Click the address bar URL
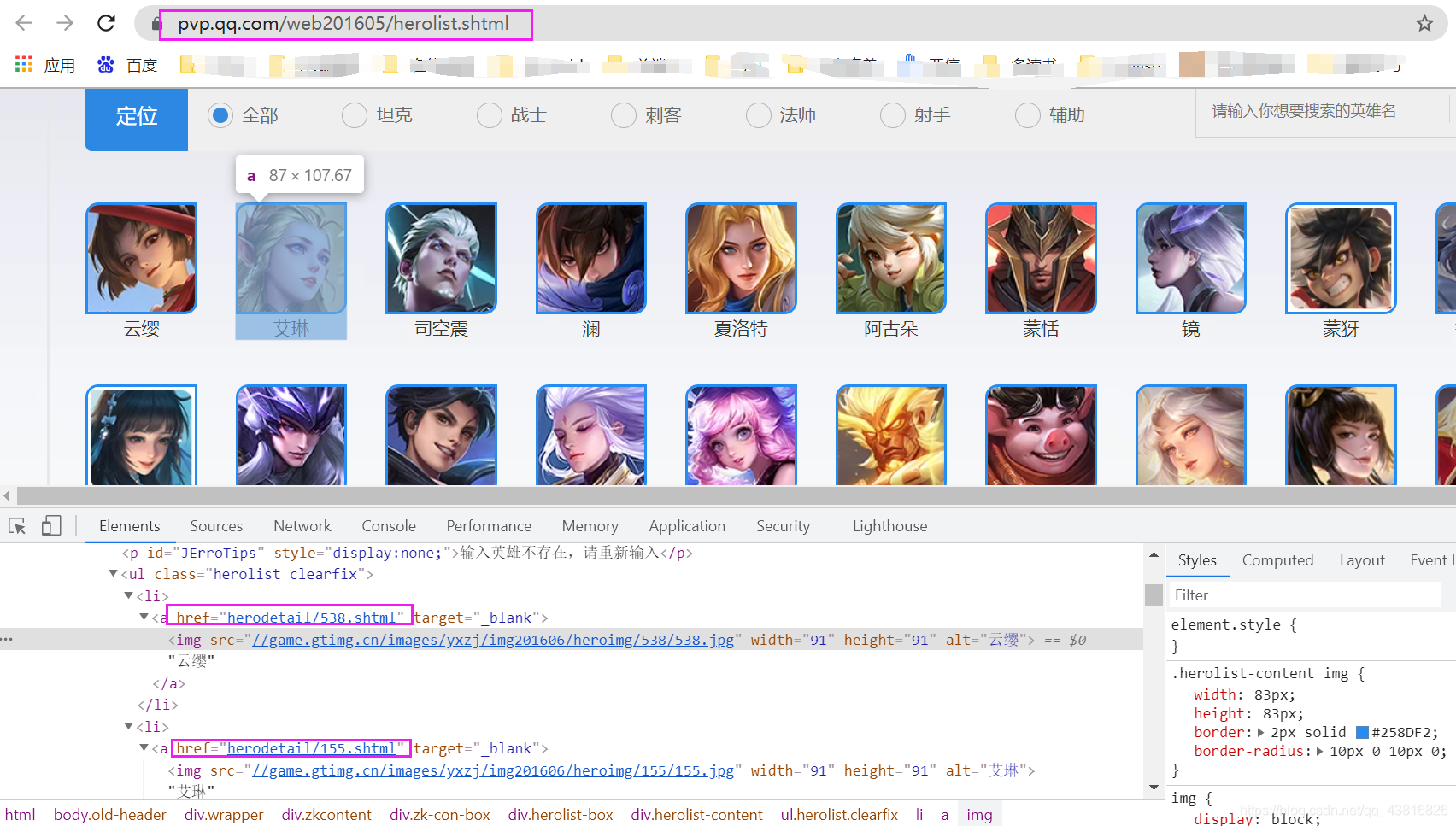The width and height of the screenshot is (1456, 826). tap(343, 24)
